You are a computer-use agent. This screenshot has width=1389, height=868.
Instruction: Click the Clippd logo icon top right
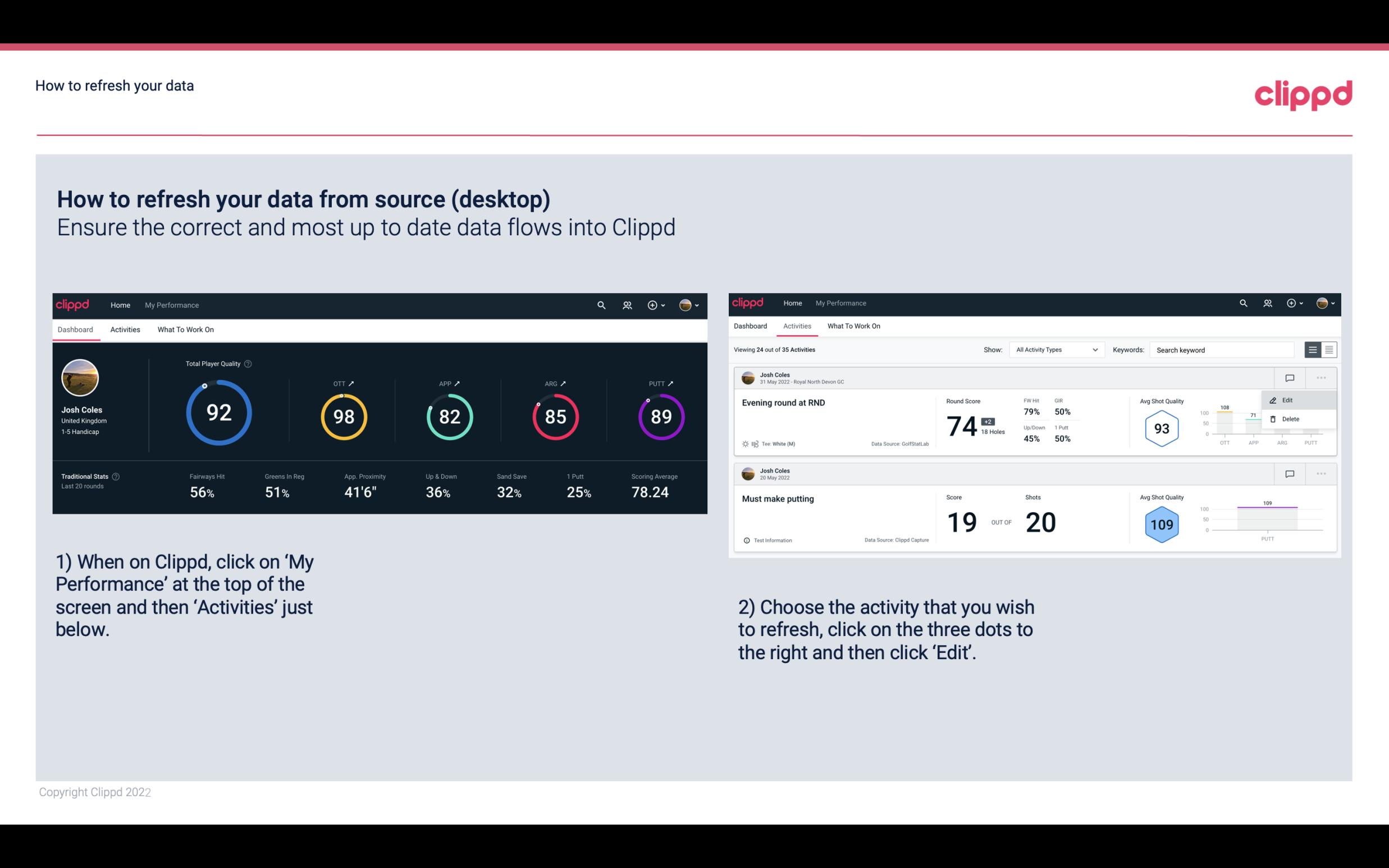pyautogui.click(x=1303, y=95)
